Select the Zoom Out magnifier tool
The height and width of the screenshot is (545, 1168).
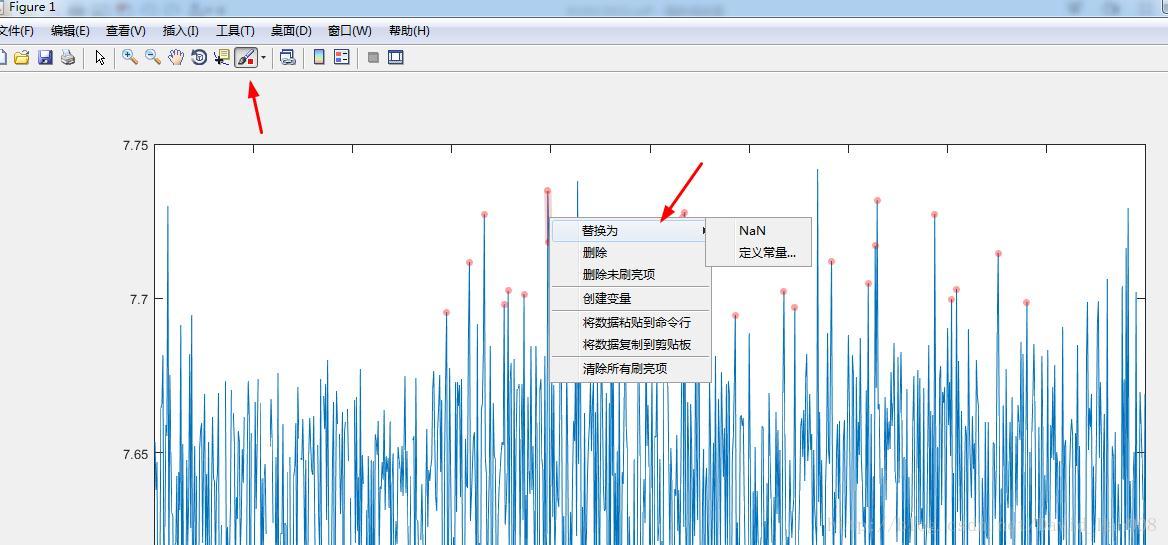153,57
